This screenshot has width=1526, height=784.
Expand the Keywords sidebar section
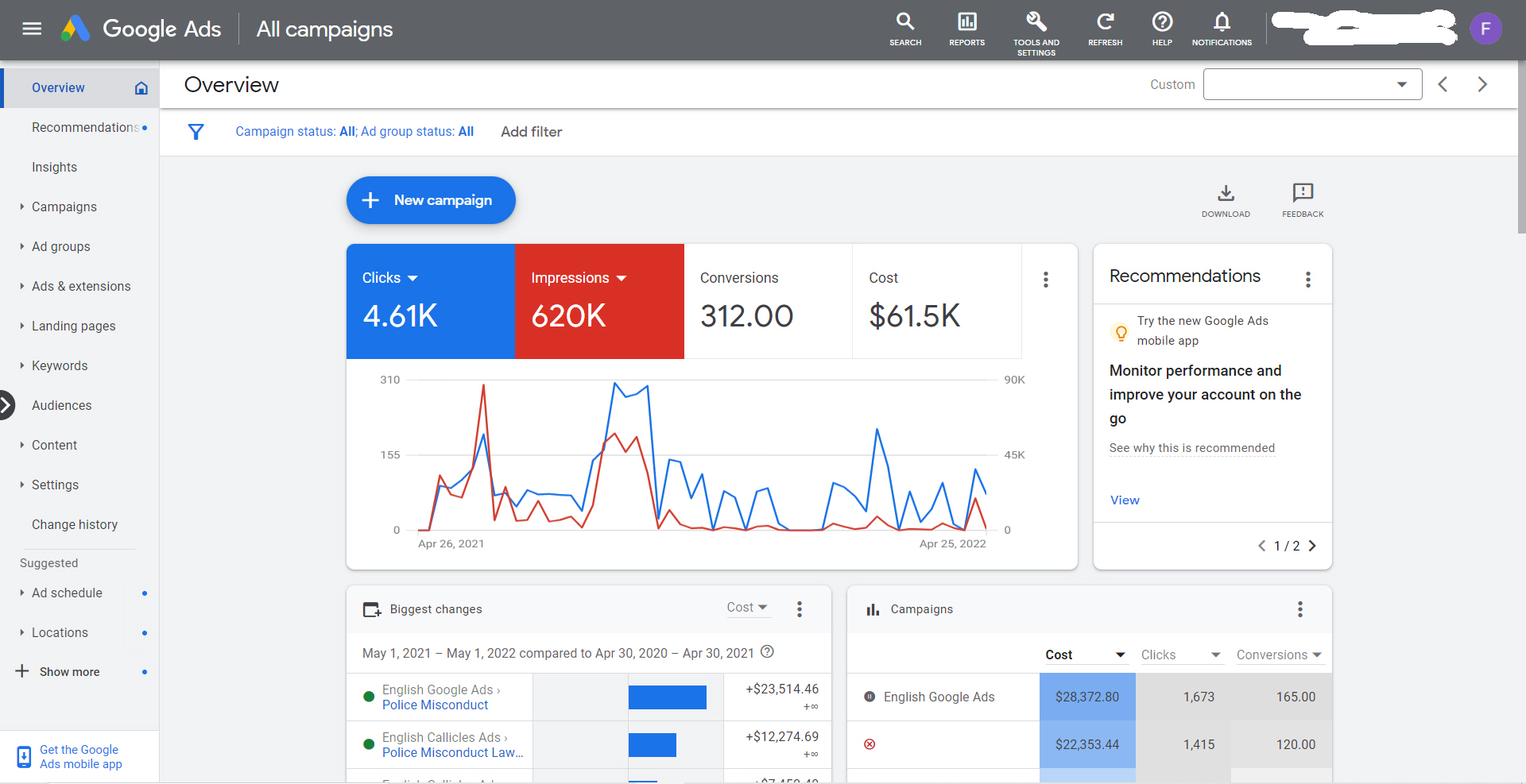coord(60,366)
